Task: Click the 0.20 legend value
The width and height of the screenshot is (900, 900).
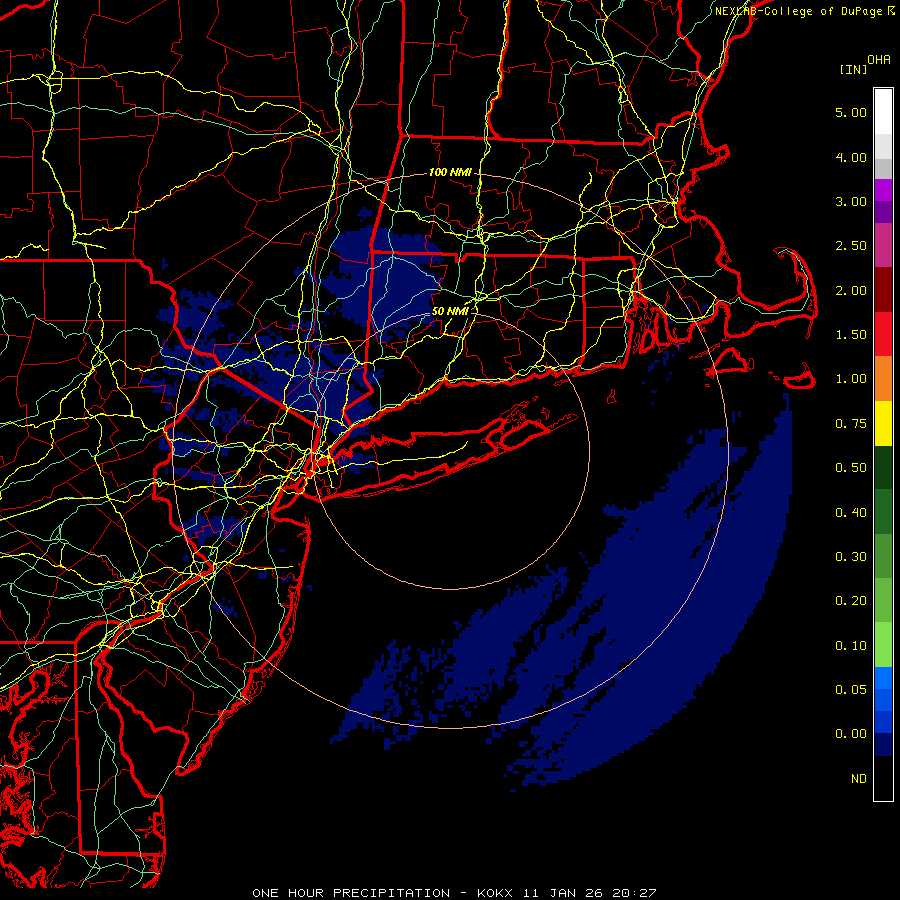Action: (x=851, y=601)
